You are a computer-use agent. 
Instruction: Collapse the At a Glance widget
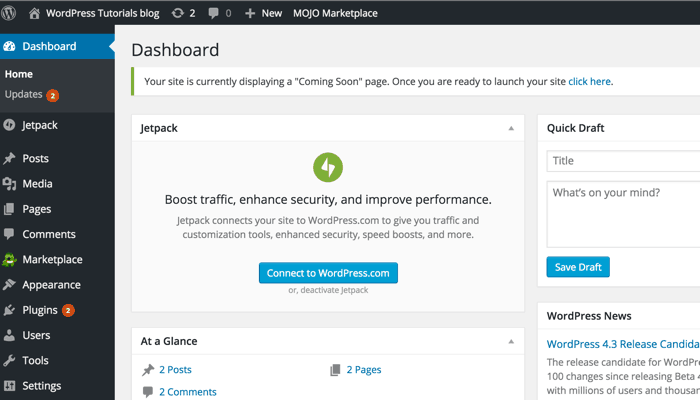511,342
